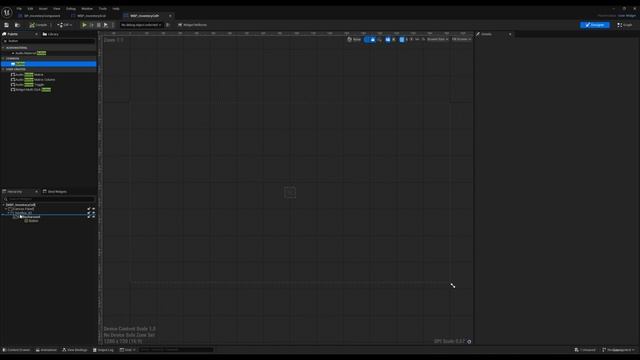Click the Hierarchy search widgets field
Screen dimensions: 640x360
point(49,199)
